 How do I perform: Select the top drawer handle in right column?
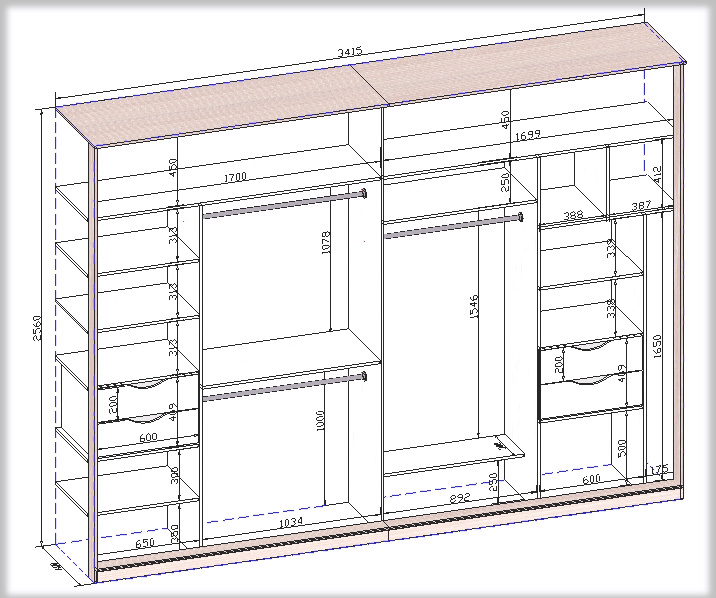tap(589, 348)
